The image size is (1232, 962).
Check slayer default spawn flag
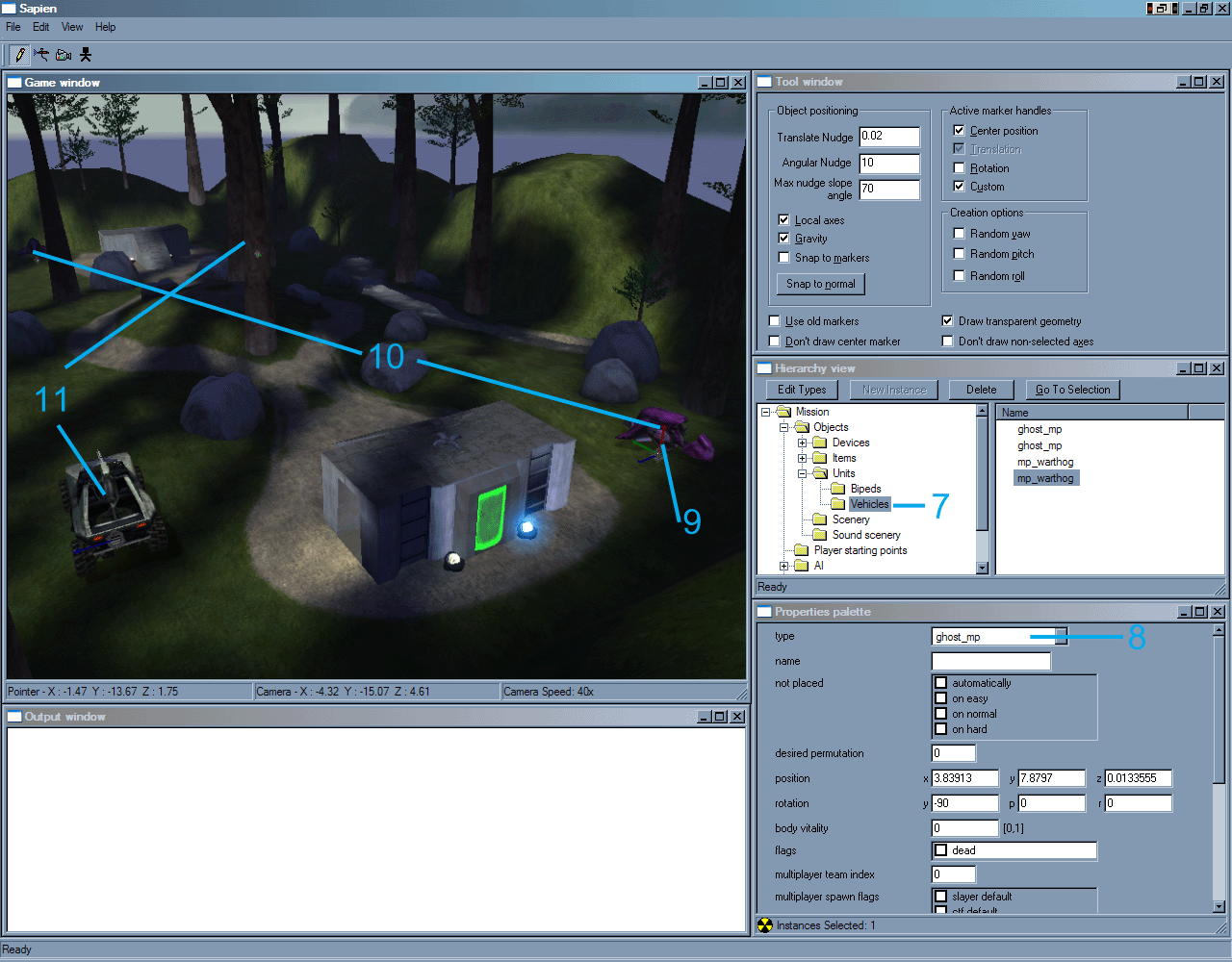pos(941,897)
